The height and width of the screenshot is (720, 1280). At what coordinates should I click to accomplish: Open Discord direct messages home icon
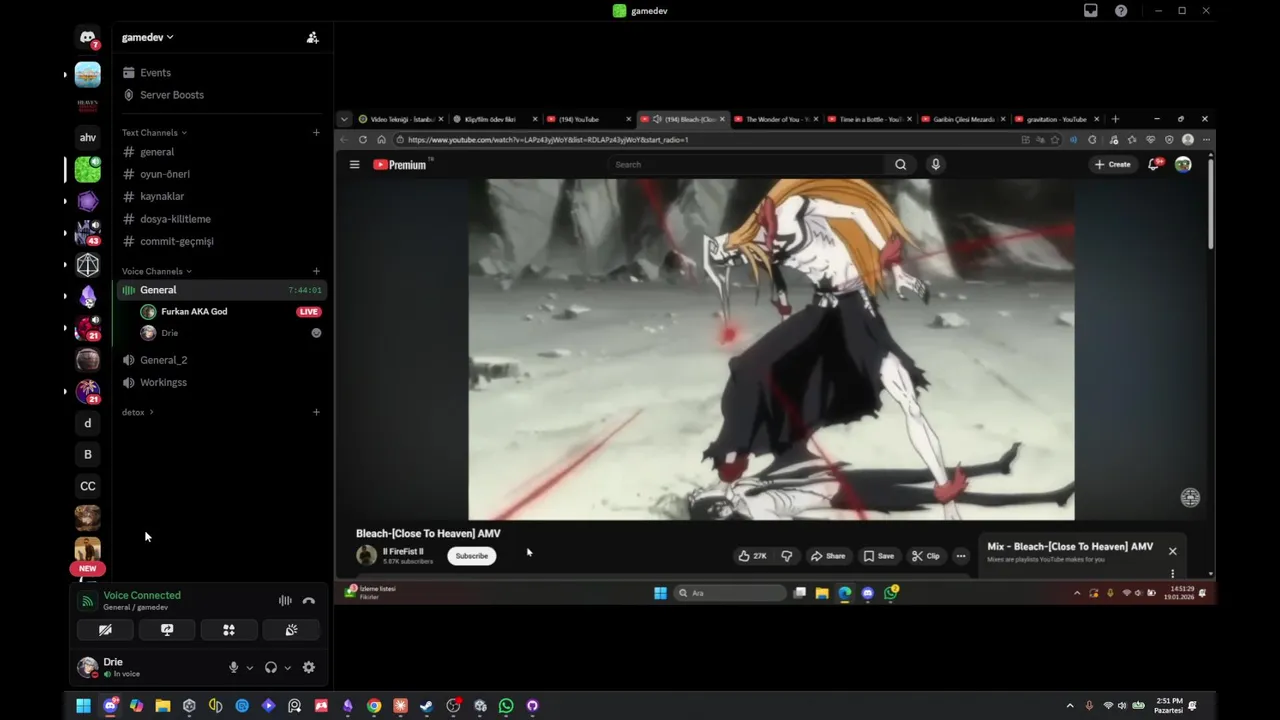click(x=88, y=38)
